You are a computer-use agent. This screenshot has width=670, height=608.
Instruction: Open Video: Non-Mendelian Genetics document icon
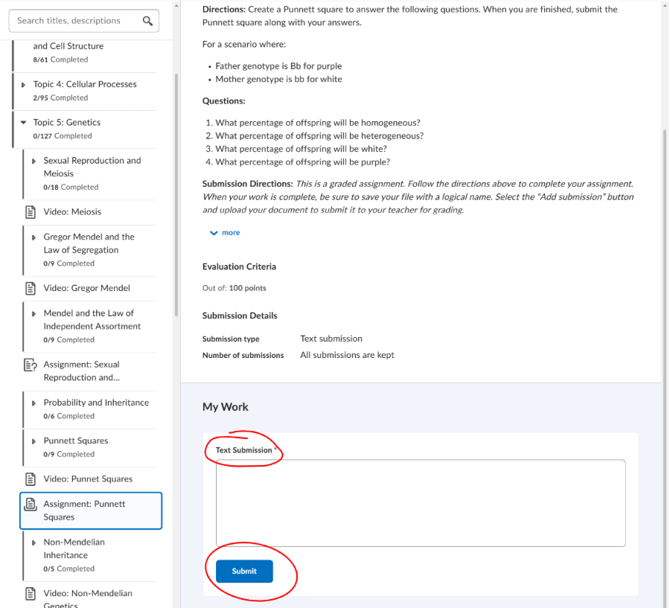pyautogui.click(x=30, y=593)
